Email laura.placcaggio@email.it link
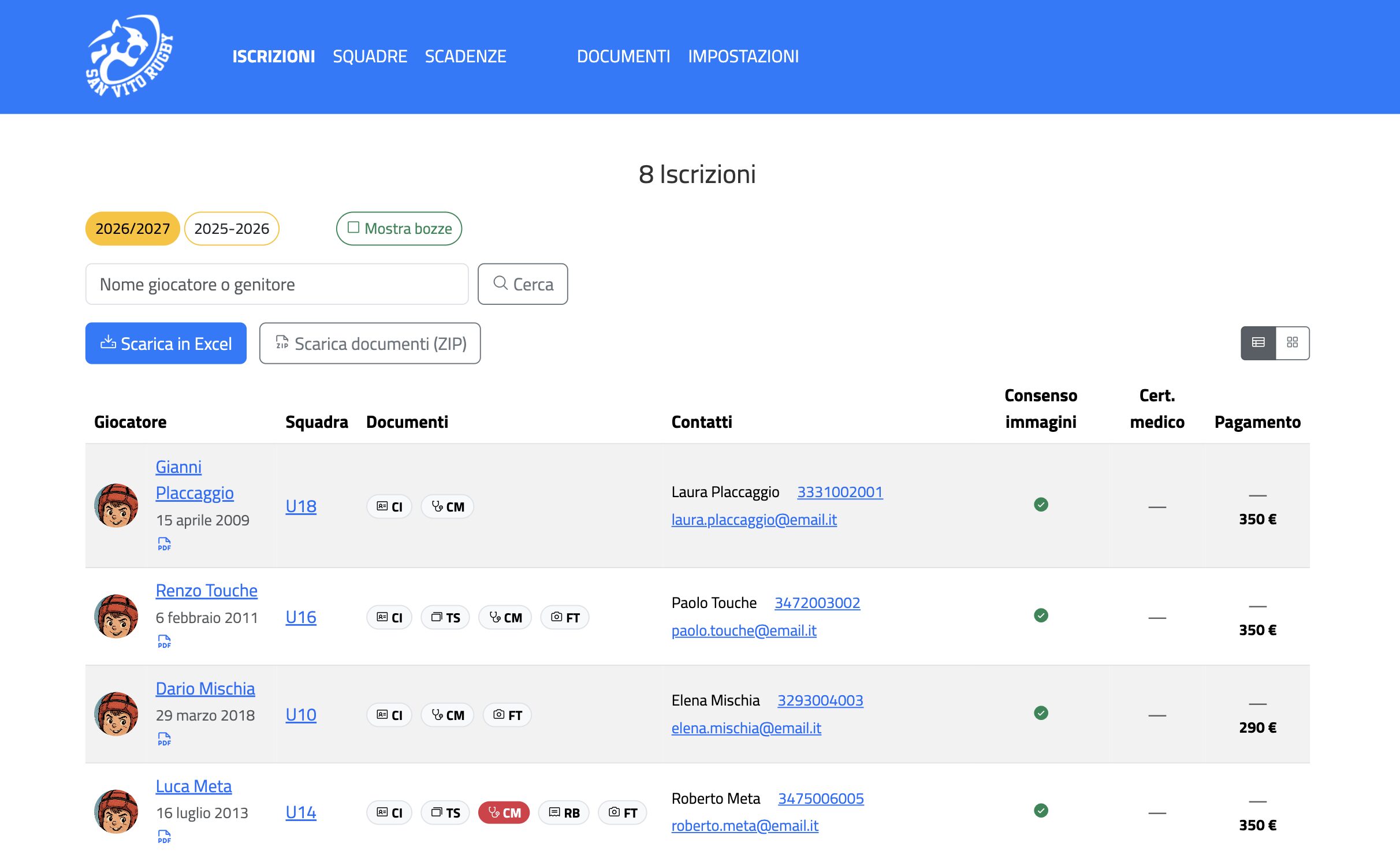Screen dimensions: 1400x858 pos(754,520)
